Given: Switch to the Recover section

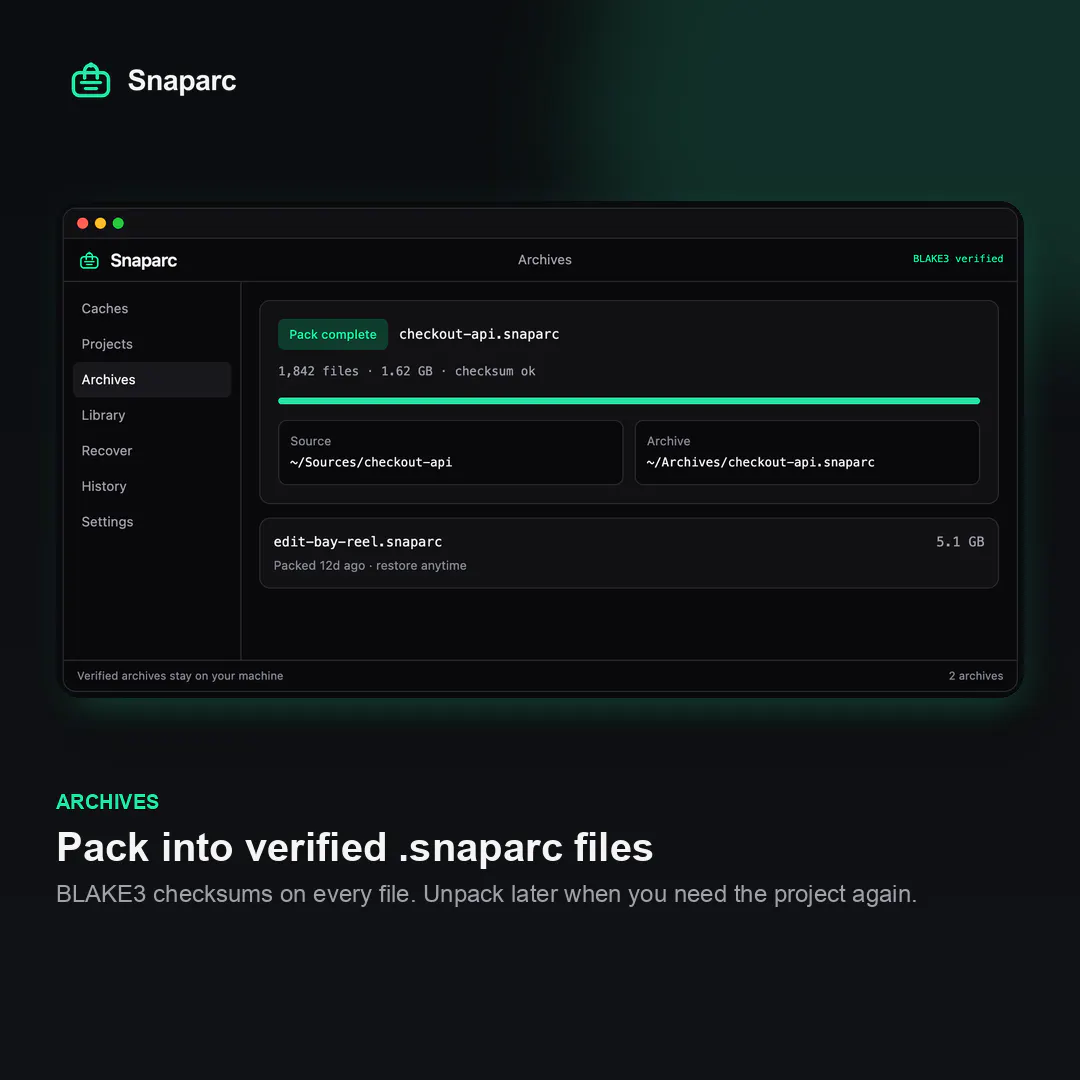Looking at the screenshot, I should click(152, 450).
